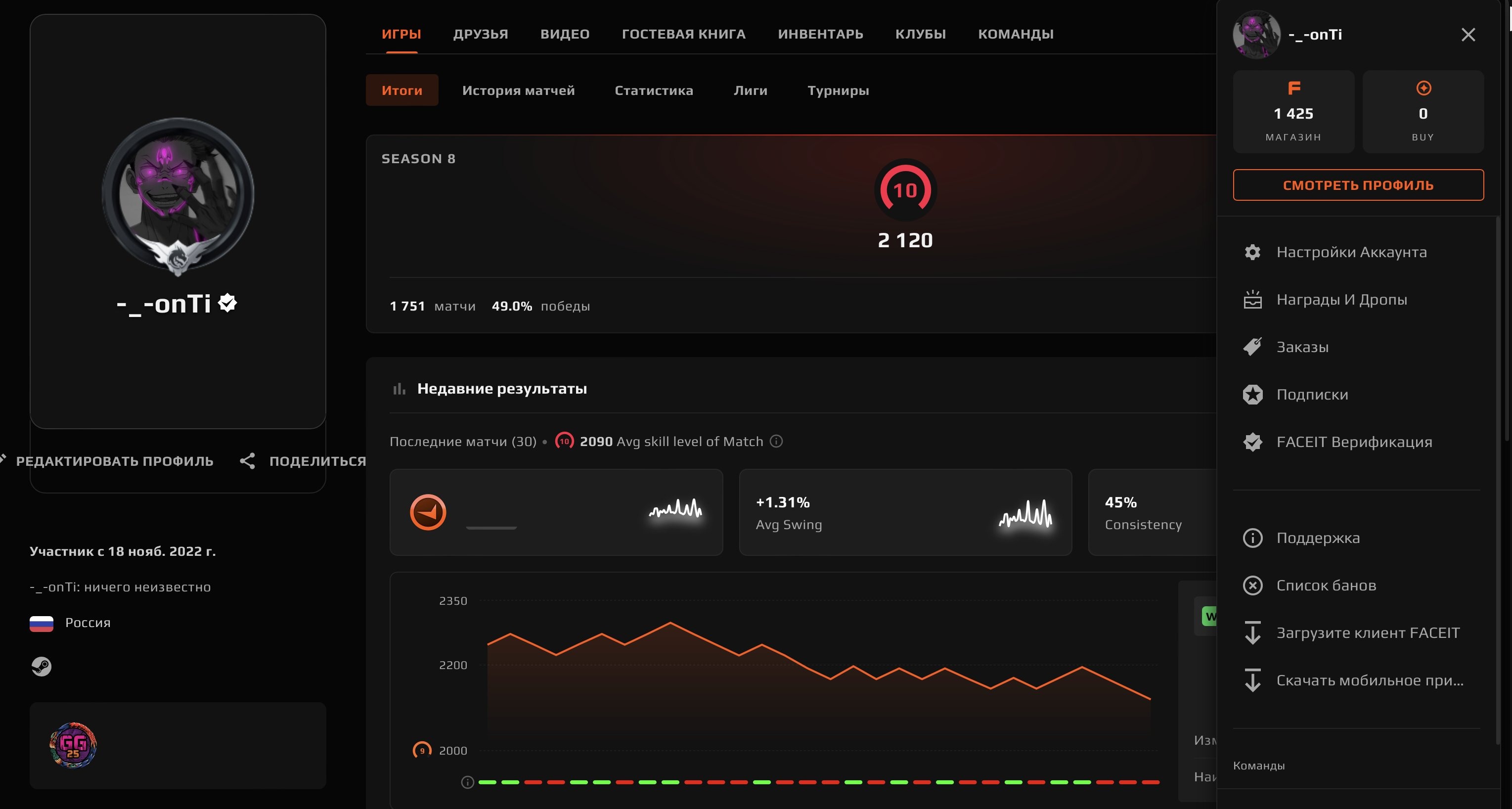Open the Видео tab

point(565,34)
